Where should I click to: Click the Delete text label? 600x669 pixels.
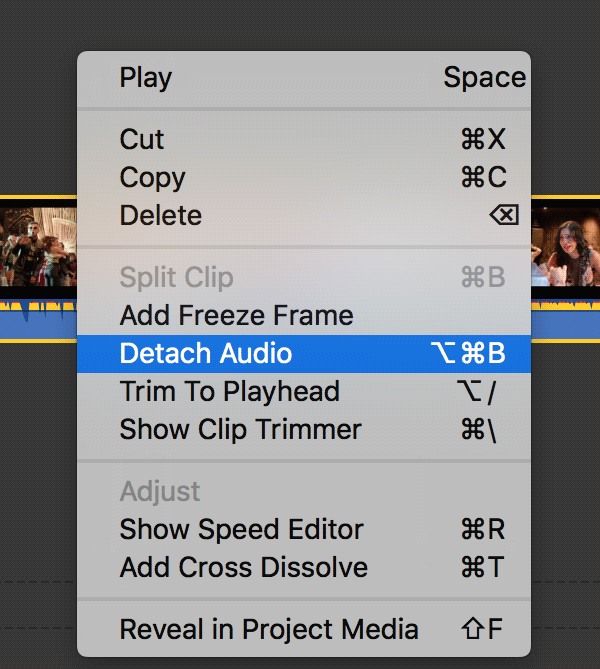pos(160,215)
